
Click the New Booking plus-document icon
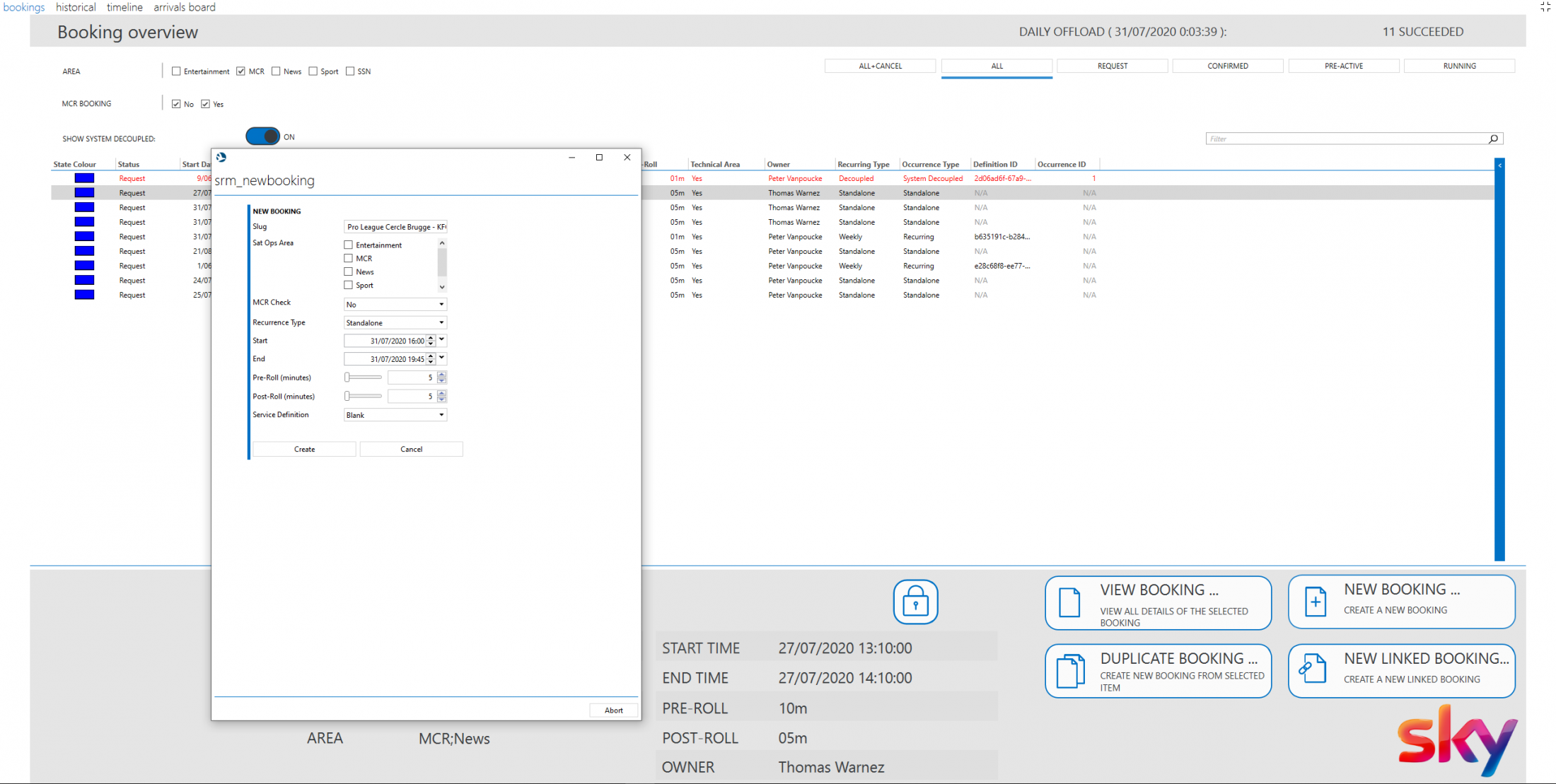1315,602
